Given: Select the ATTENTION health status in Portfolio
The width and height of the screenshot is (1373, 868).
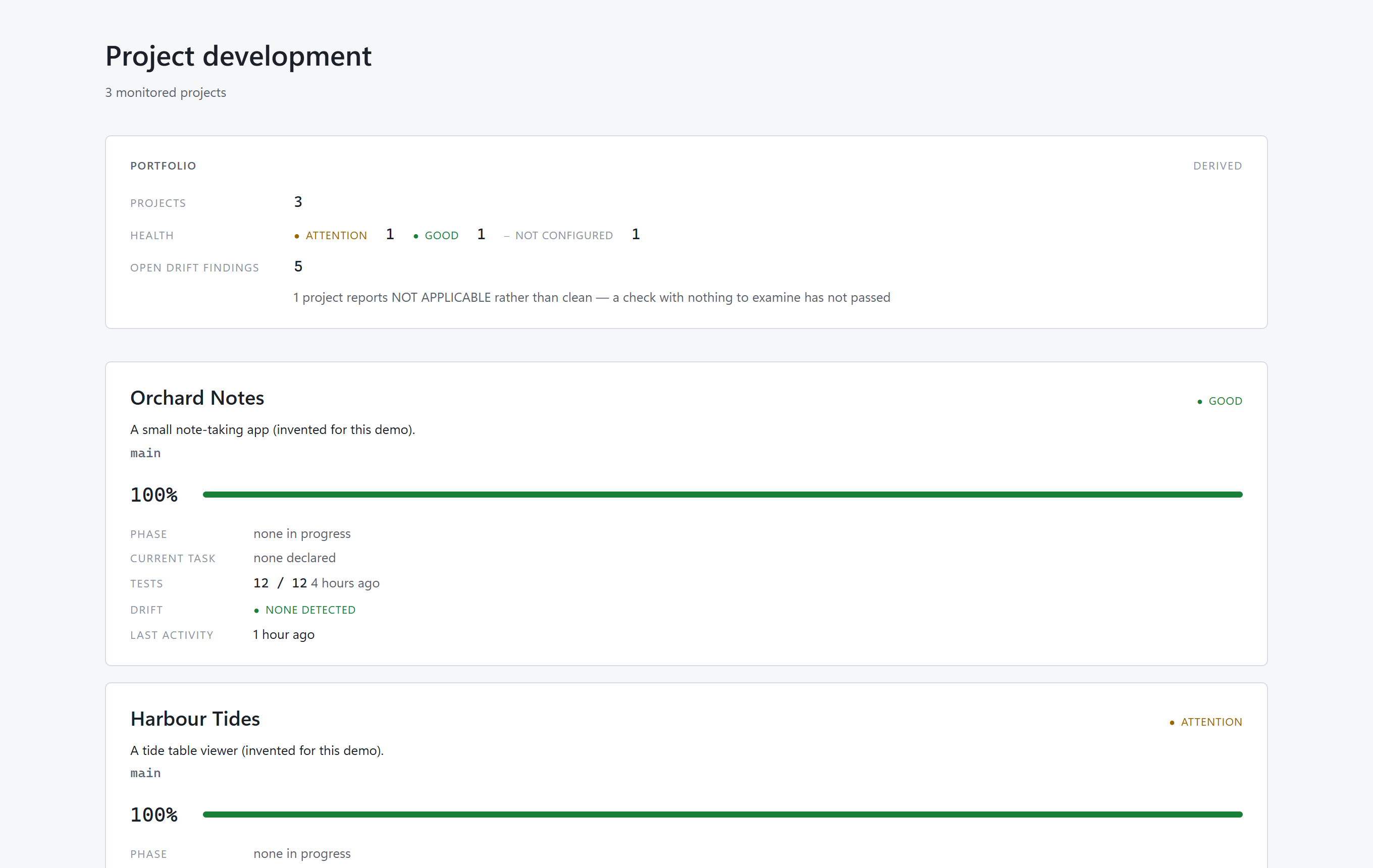Looking at the screenshot, I should 331,235.
